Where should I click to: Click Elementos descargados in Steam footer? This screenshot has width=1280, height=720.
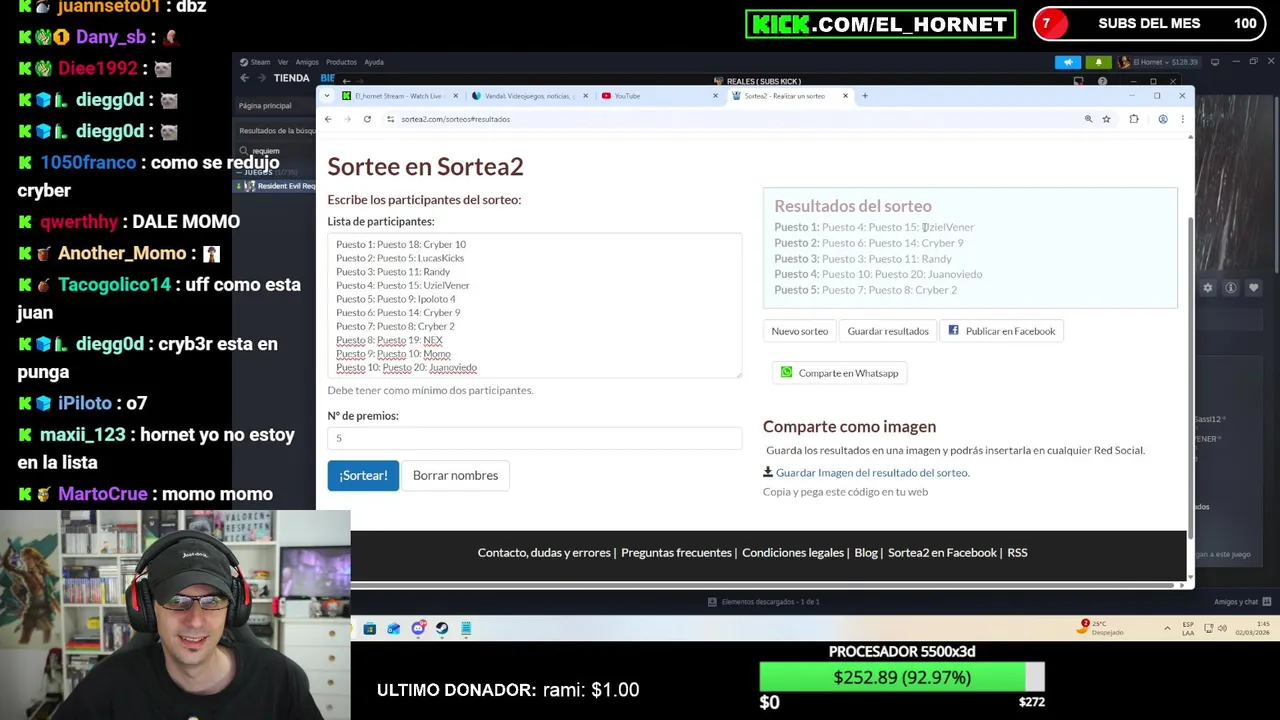764,602
